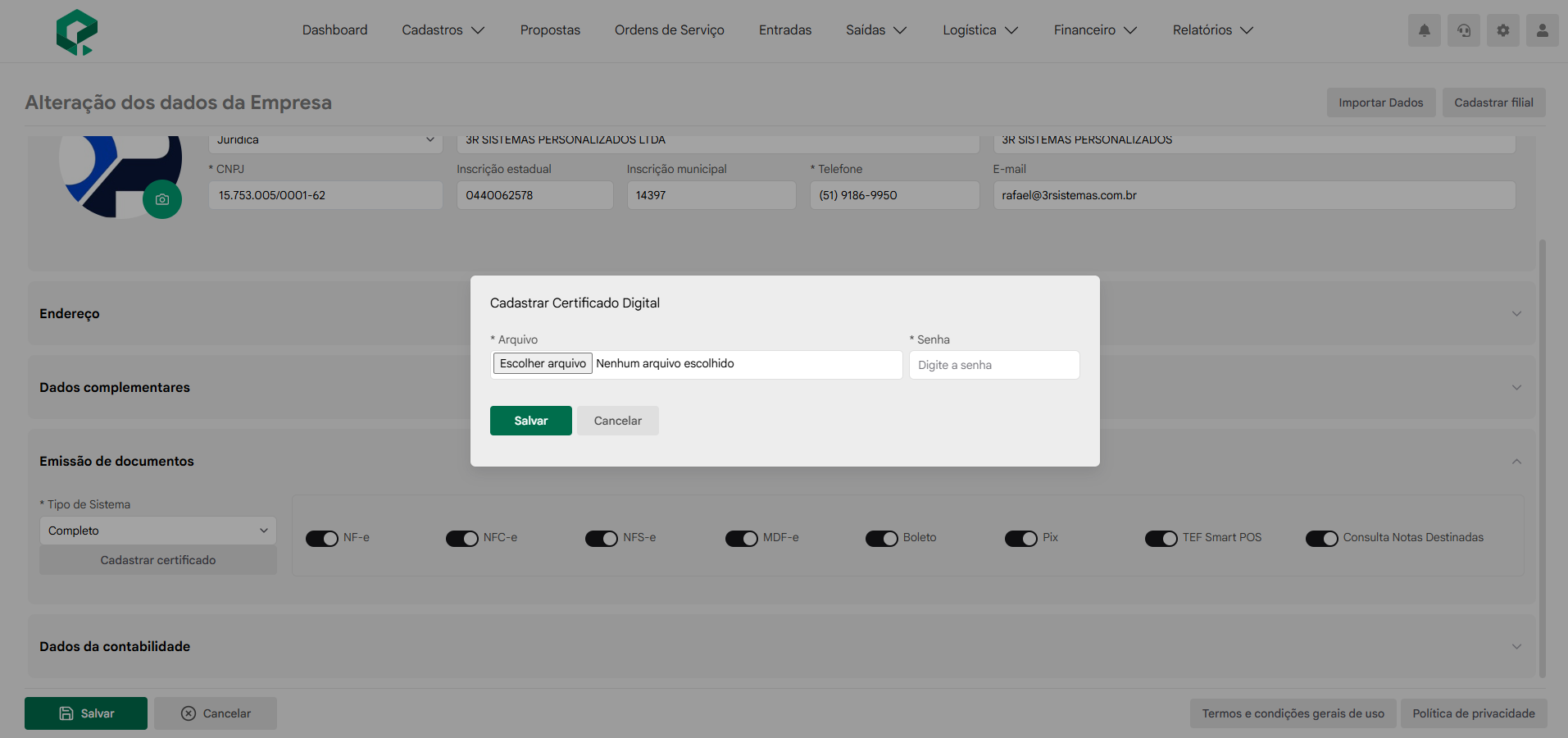
Task: Click the bottom Cancelar button
Action: tap(216, 713)
